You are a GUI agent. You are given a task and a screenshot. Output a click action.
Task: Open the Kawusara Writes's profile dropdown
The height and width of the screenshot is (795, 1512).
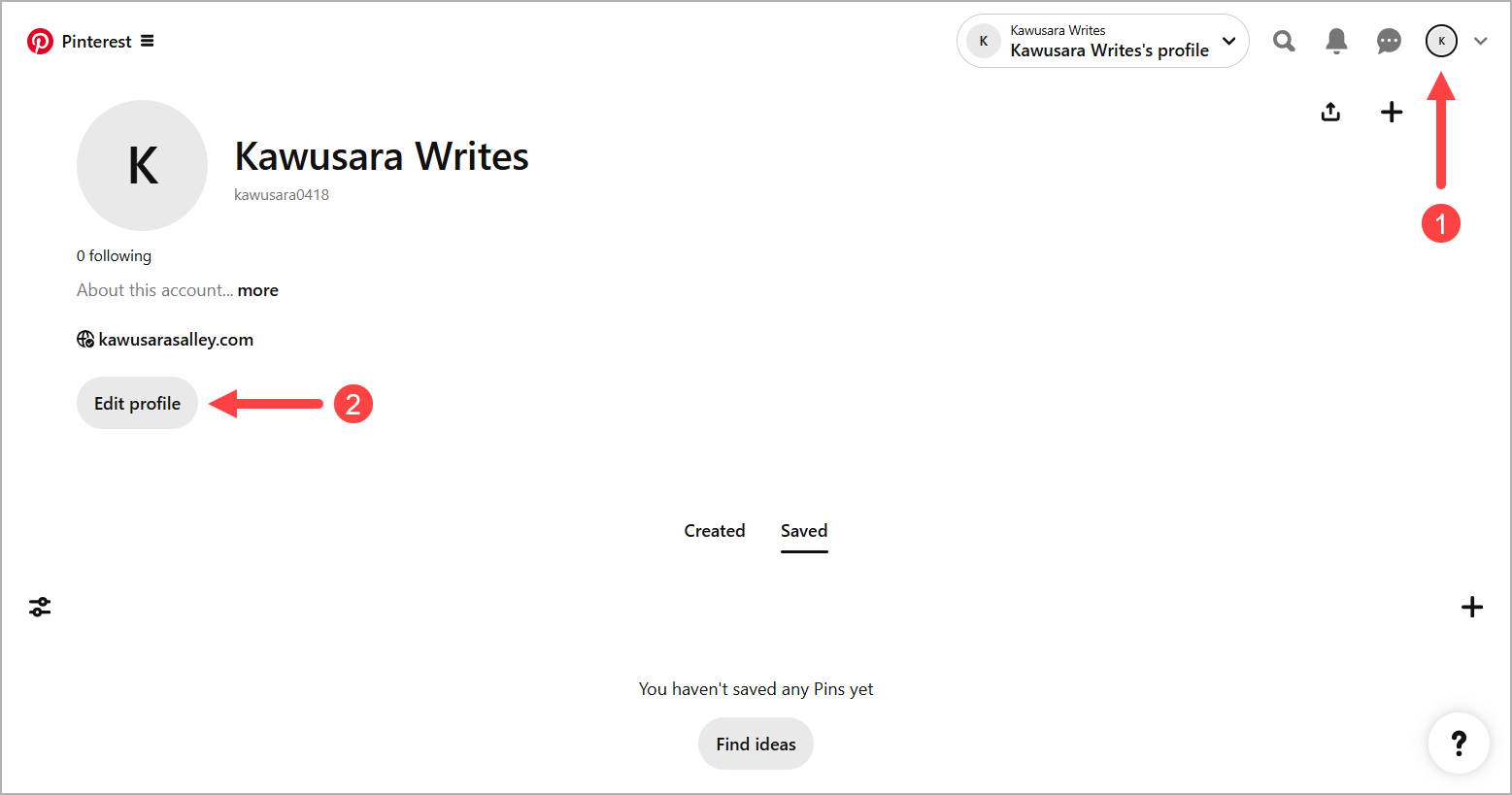[x=1103, y=41]
